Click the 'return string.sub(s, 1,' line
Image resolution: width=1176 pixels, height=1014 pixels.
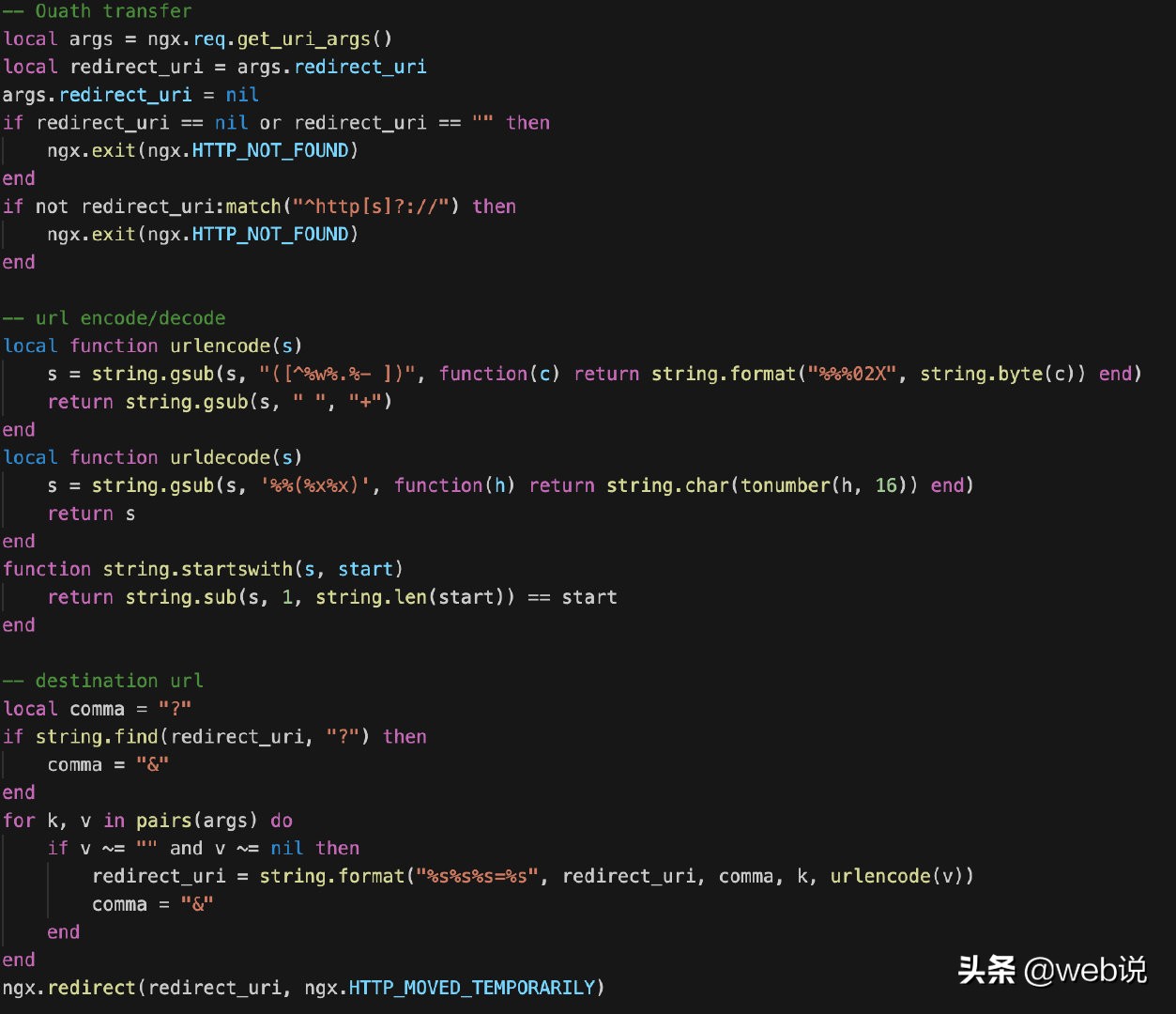[332, 597]
